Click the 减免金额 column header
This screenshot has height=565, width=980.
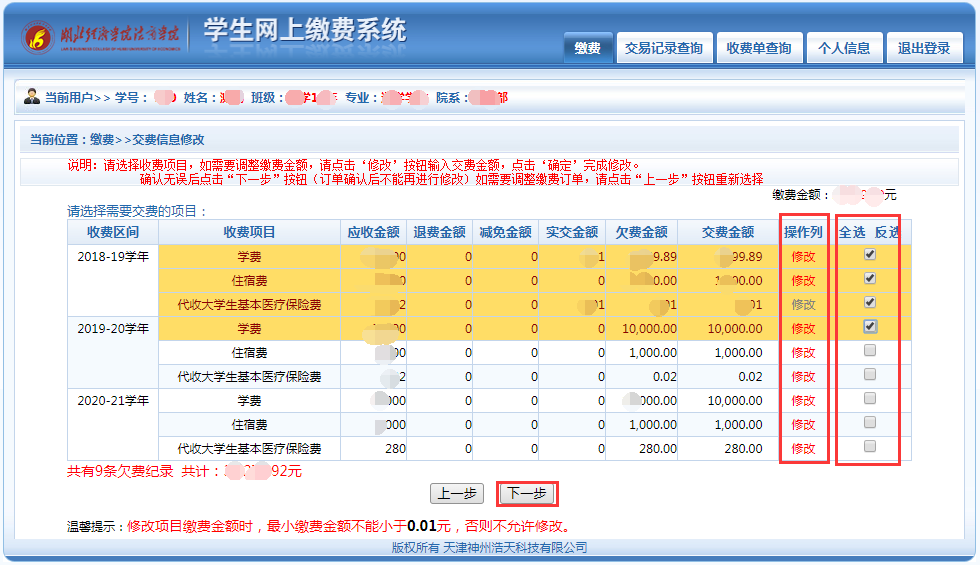pyautogui.click(x=506, y=232)
